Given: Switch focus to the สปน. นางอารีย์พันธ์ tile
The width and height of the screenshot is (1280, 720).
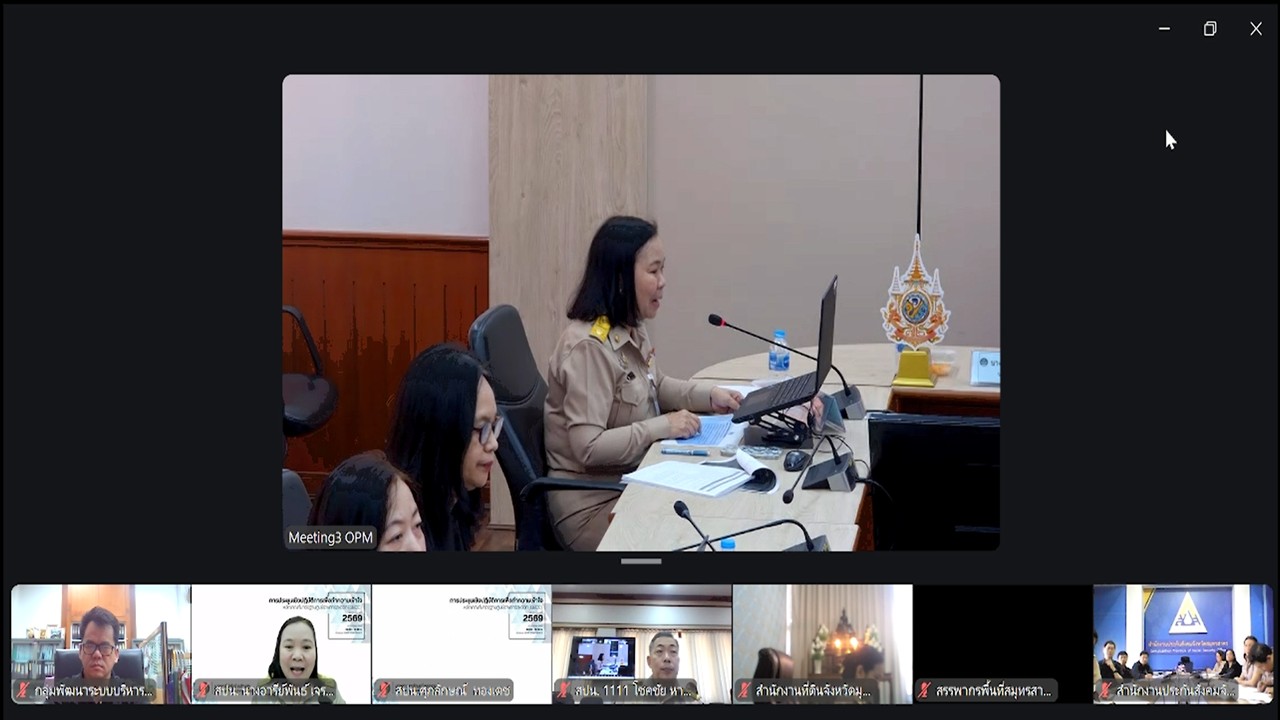Looking at the screenshot, I should [280, 644].
